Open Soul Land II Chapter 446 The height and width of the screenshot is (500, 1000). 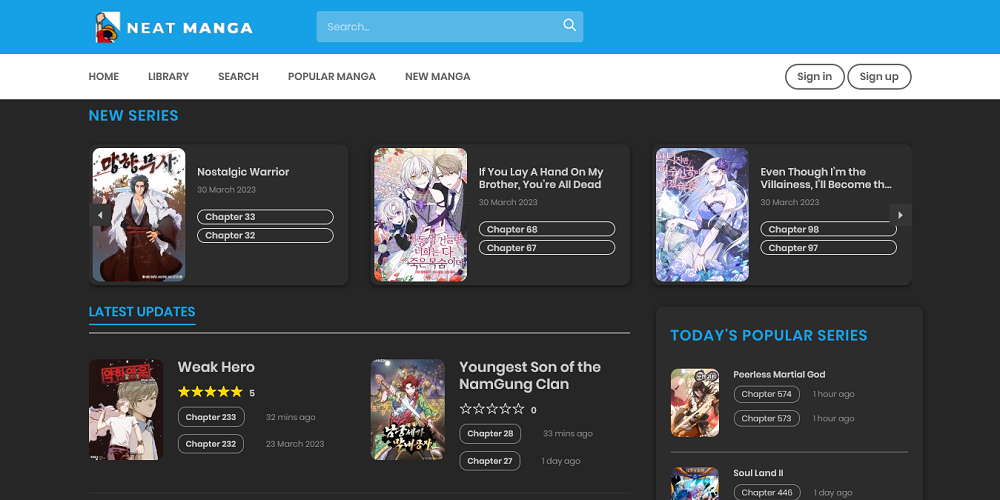(767, 492)
